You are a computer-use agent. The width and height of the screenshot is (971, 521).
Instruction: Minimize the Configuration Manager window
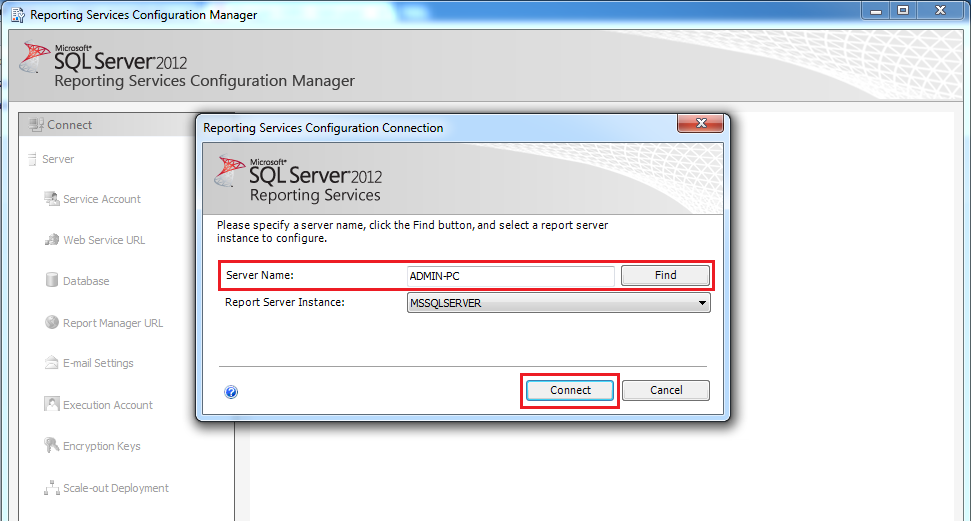875,11
